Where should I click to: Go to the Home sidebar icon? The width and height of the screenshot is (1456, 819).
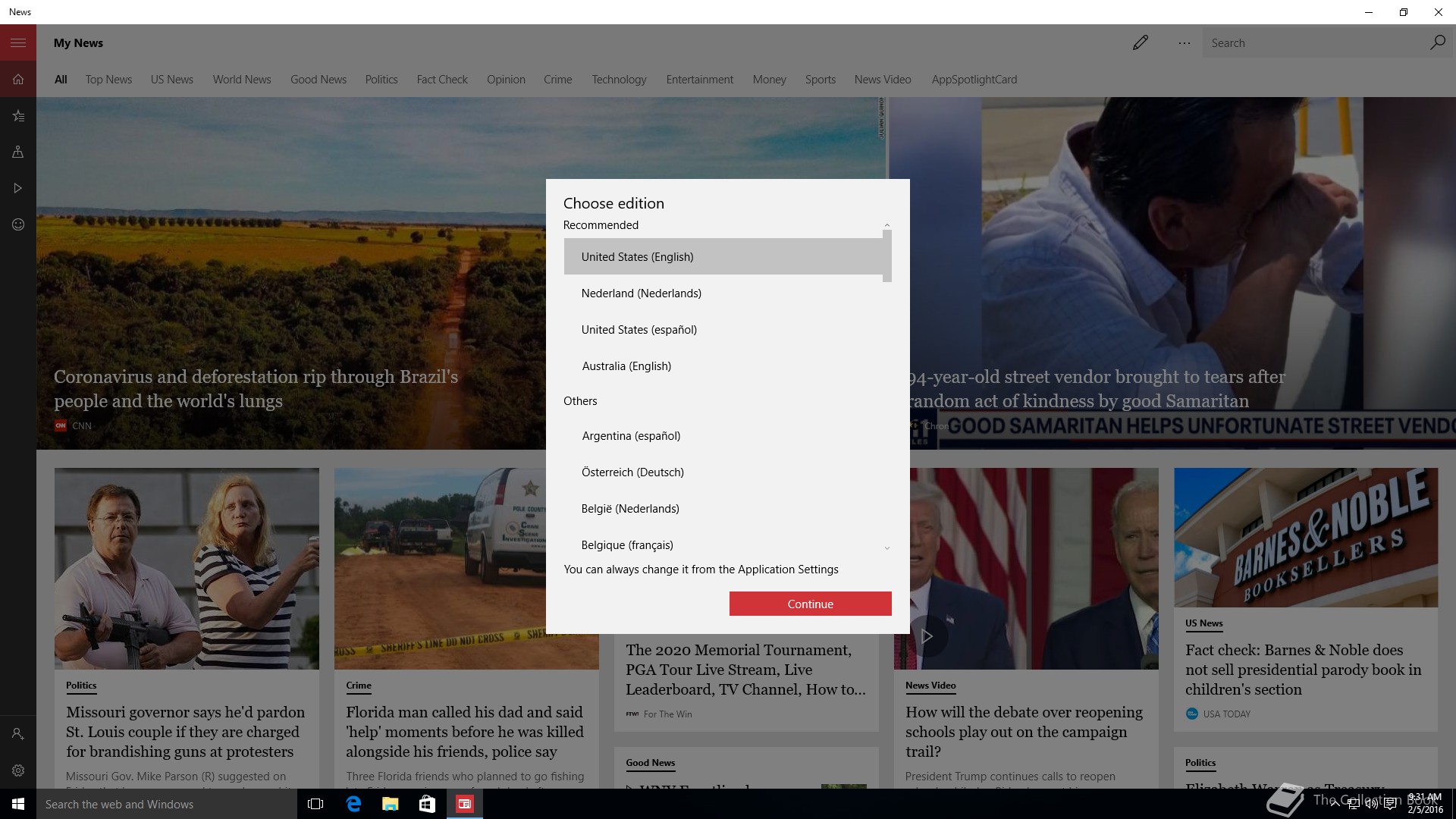coord(18,79)
